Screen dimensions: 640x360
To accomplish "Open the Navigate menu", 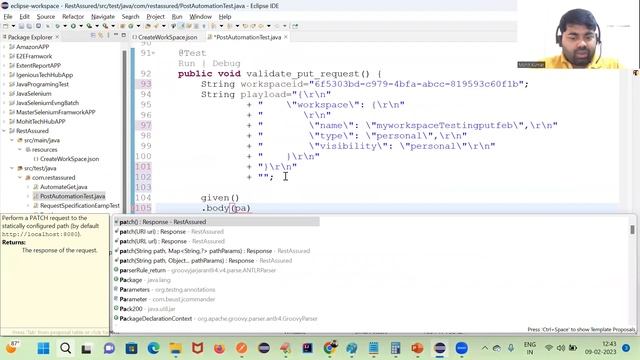I will pyautogui.click(x=103, y=17).
